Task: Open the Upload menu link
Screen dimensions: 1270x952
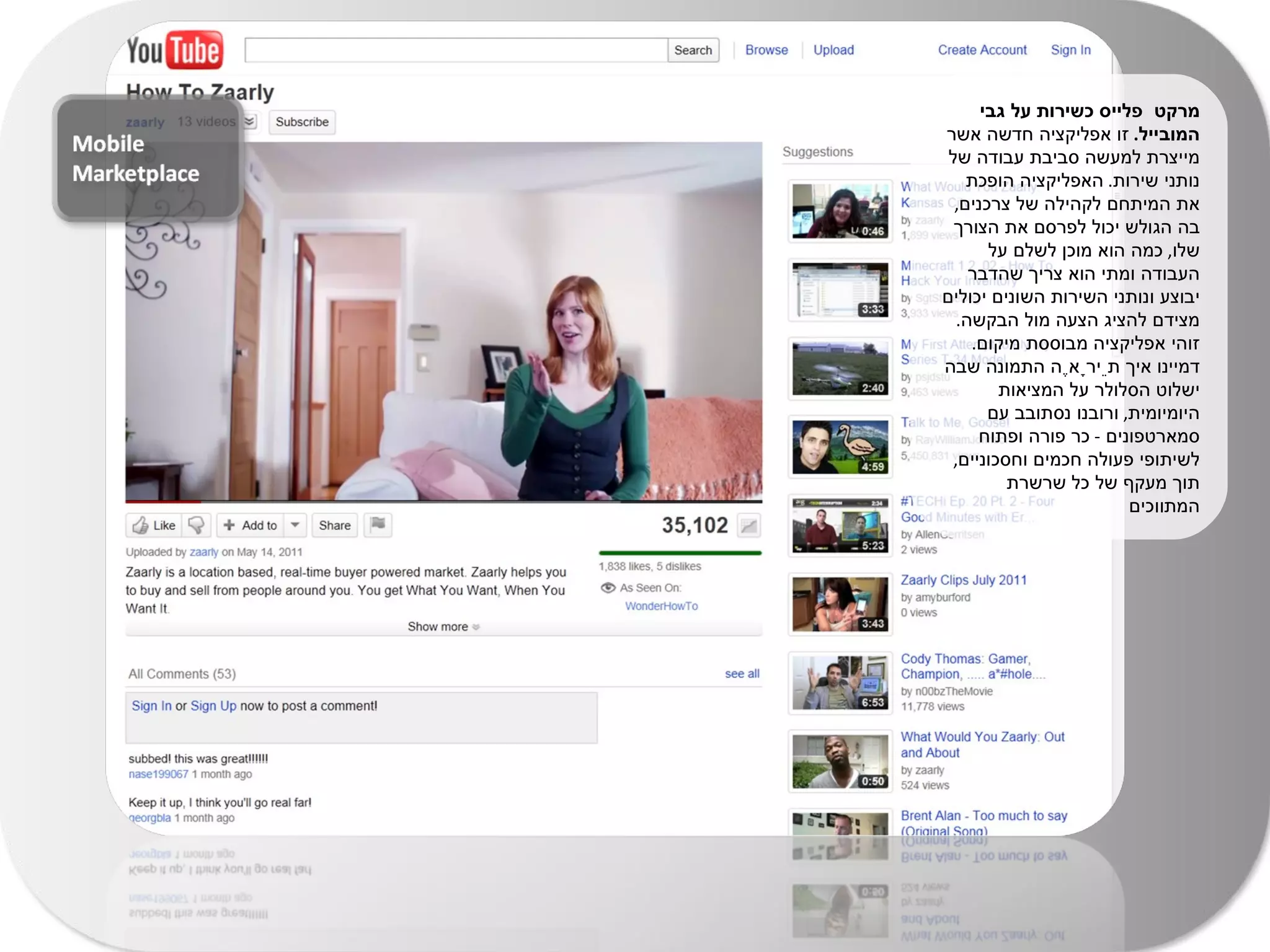Action: point(833,50)
